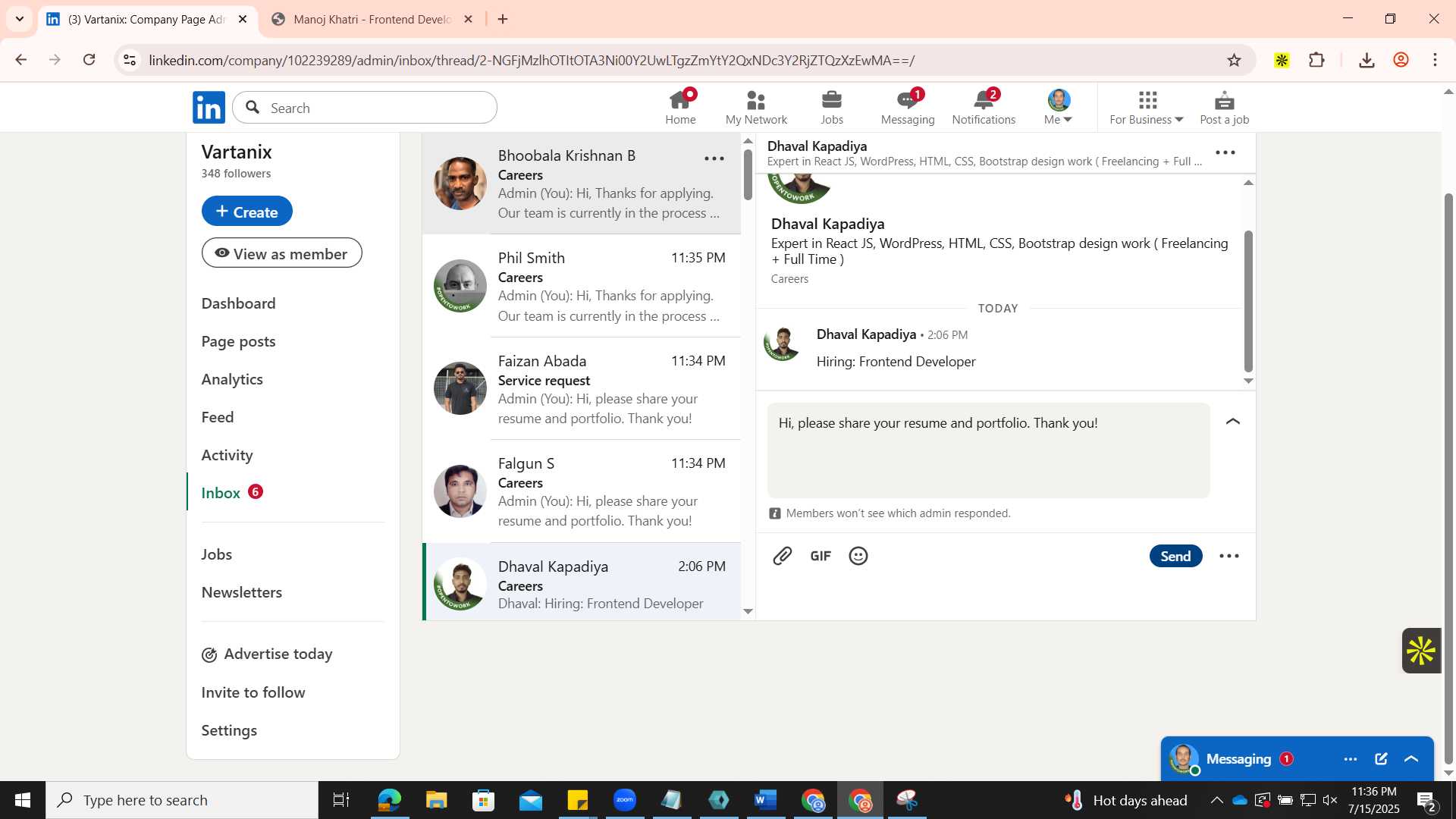Open Zoom from taskbar
The image size is (1456, 819).
625,800
